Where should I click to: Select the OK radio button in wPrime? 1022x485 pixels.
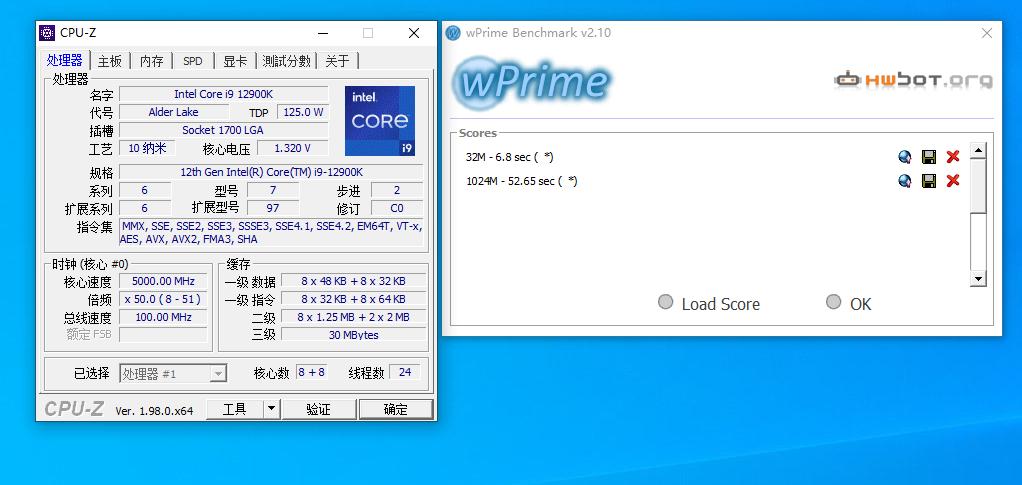click(834, 302)
